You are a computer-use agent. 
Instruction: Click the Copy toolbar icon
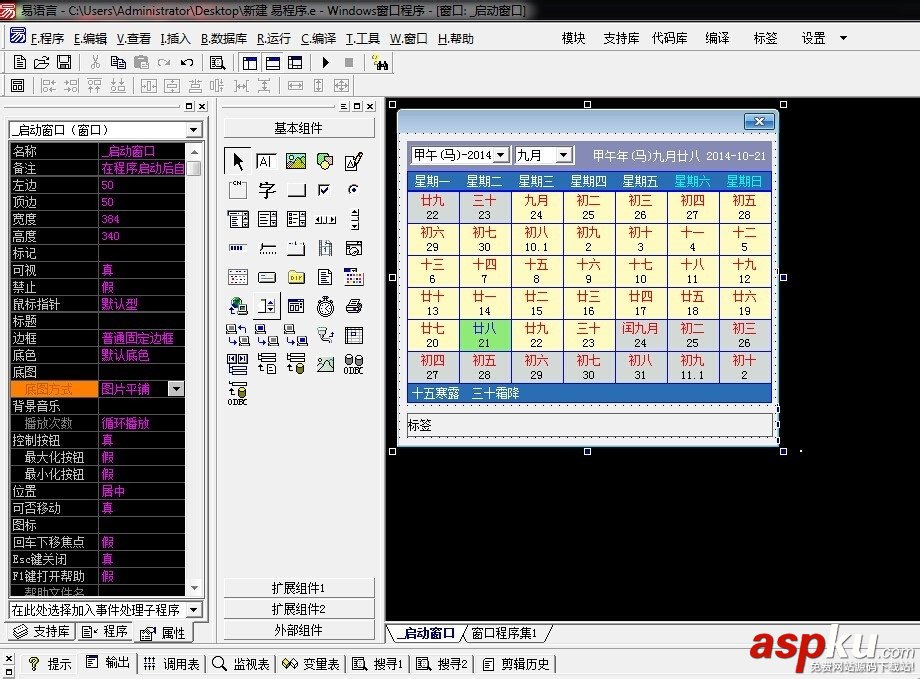(x=118, y=62)
